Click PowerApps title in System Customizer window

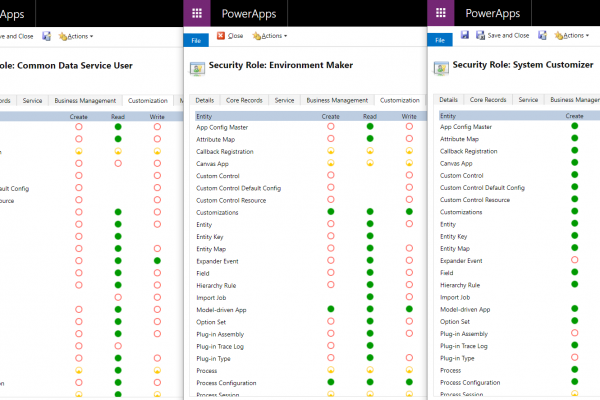492,13
